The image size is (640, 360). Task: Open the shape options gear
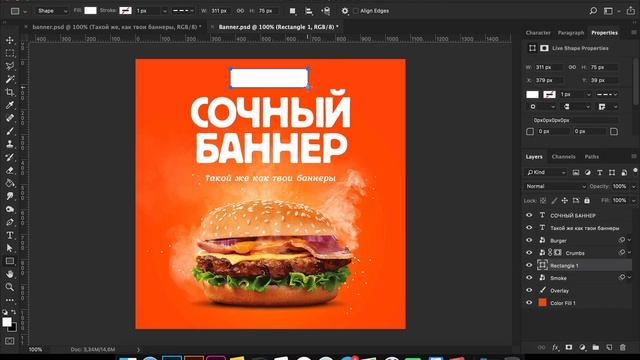(x=345, y=11)
